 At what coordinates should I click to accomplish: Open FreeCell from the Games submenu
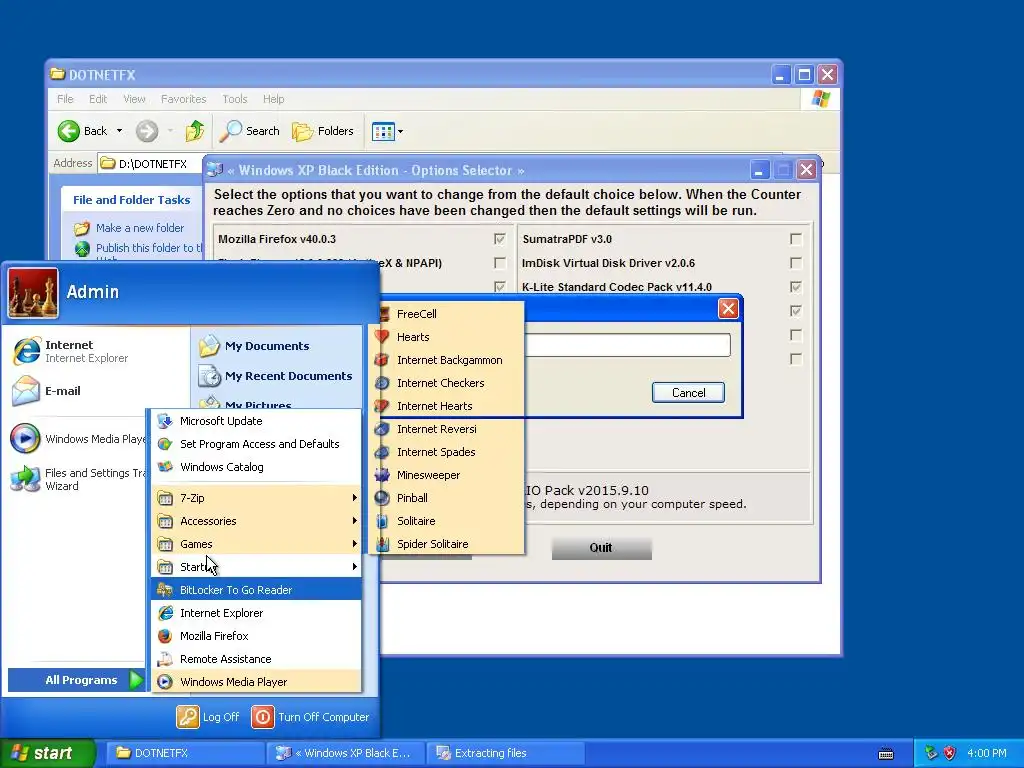(x=447, y=314)
